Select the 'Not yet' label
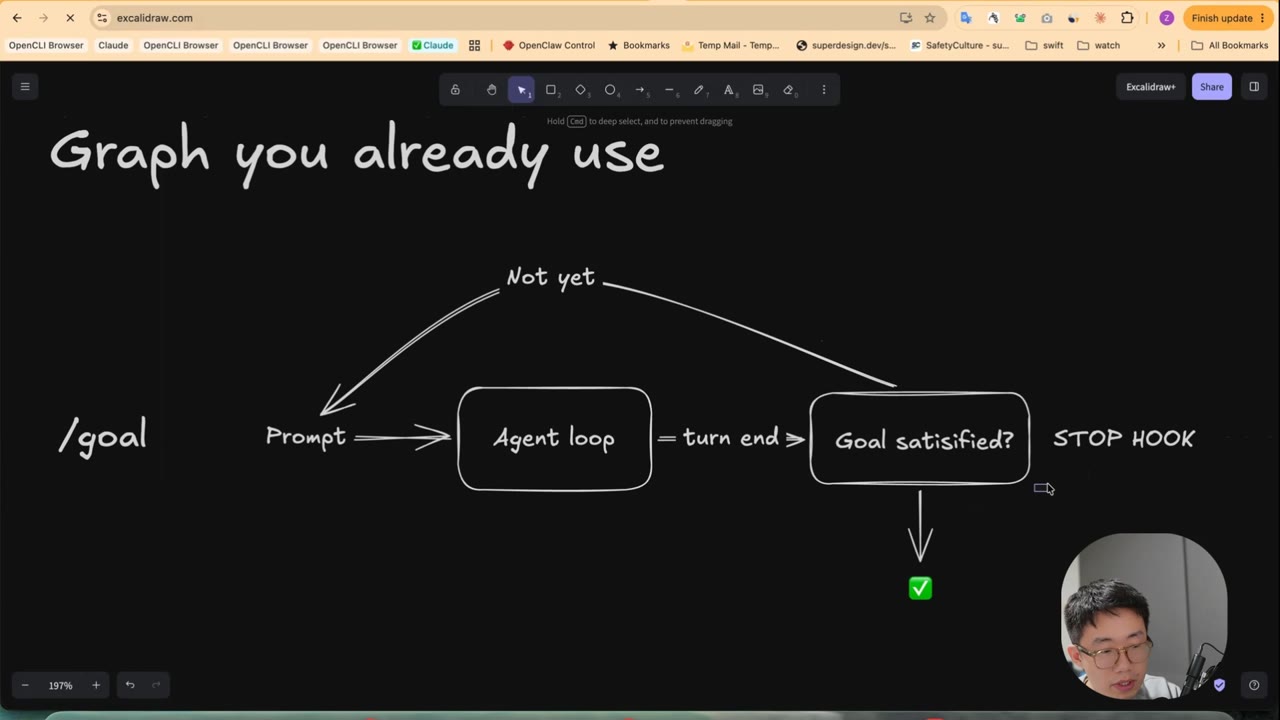 coord(550,277)
